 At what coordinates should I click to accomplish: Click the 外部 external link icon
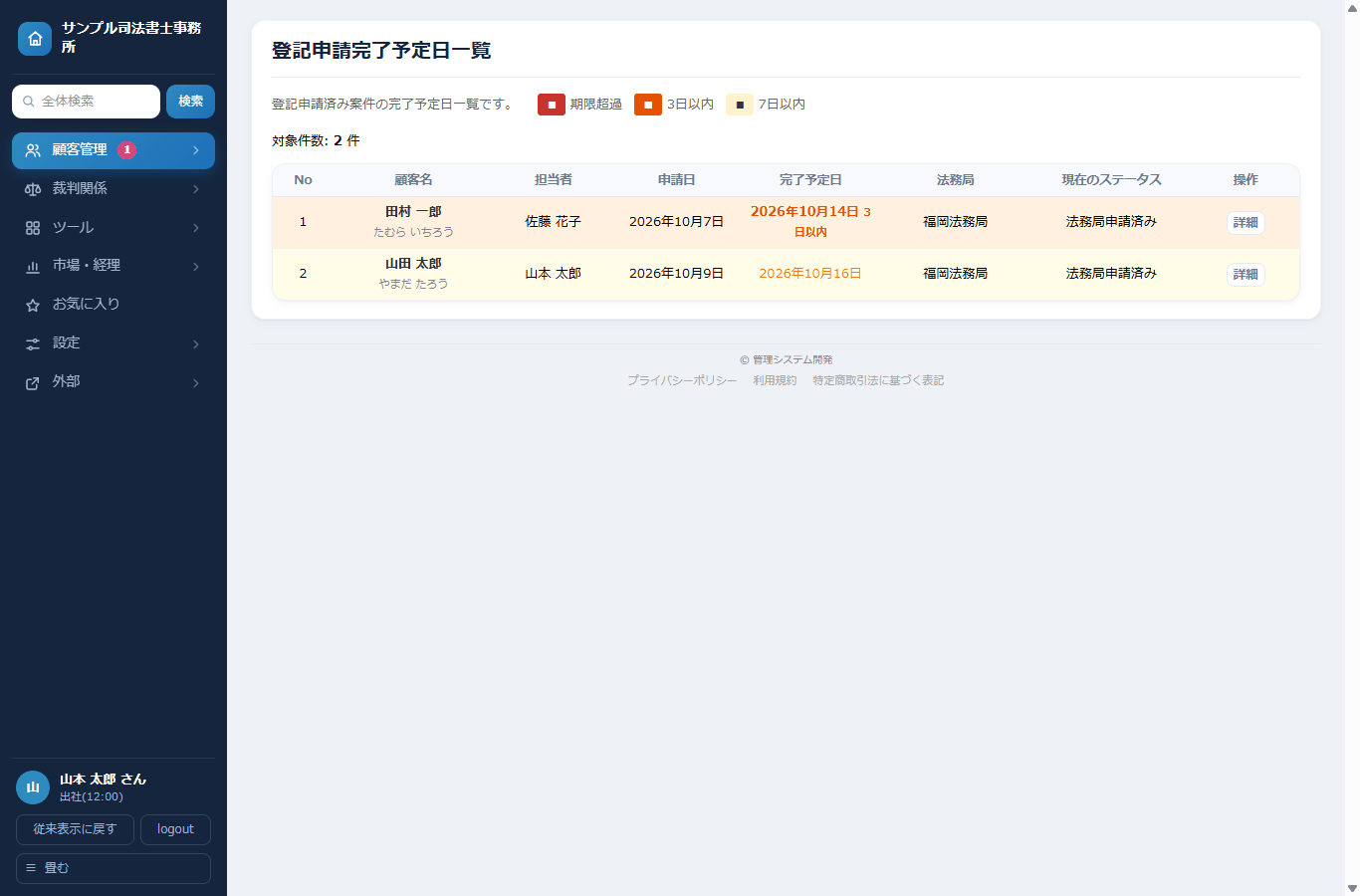[x=33, y=382]
